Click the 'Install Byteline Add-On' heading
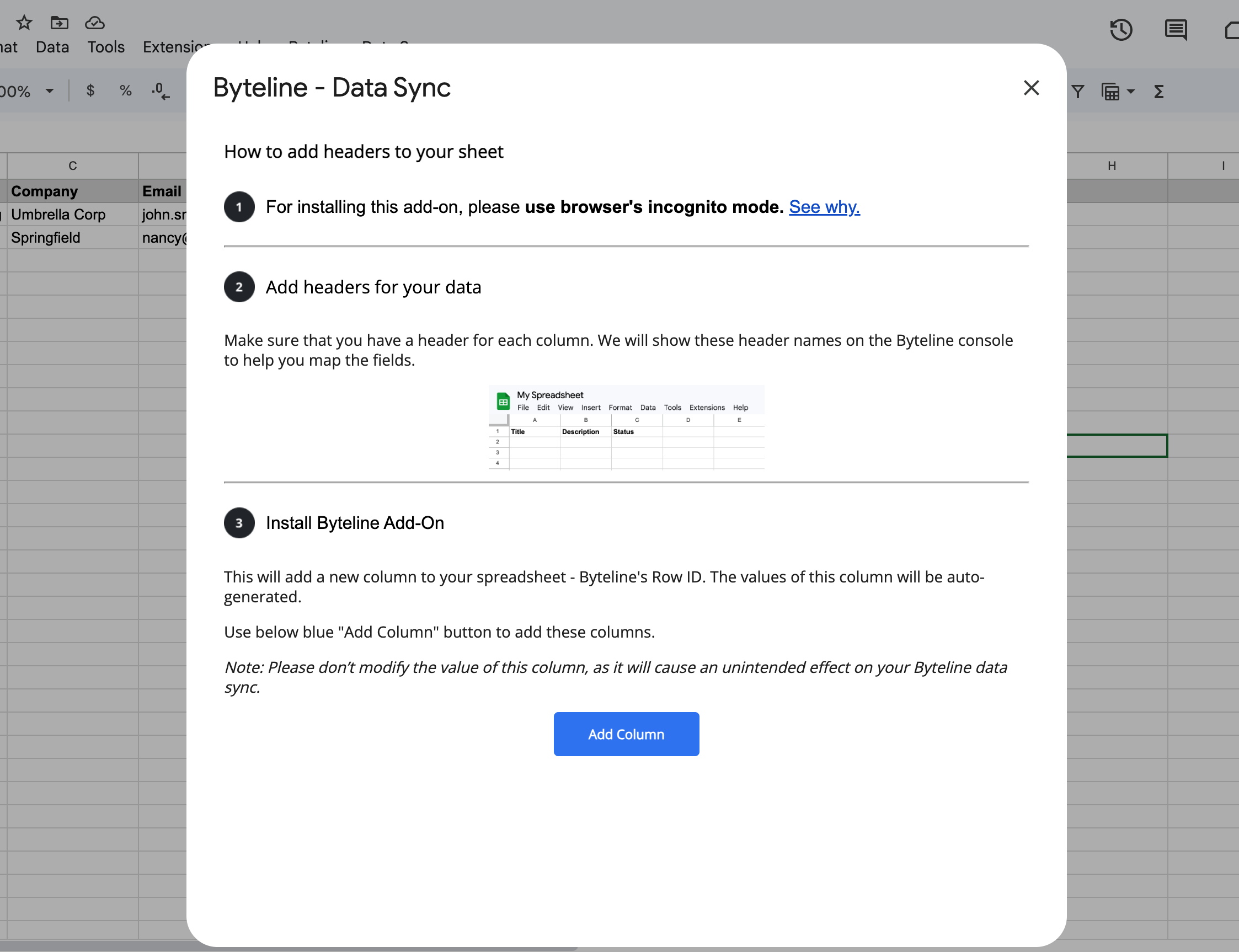 pos(355,522)
